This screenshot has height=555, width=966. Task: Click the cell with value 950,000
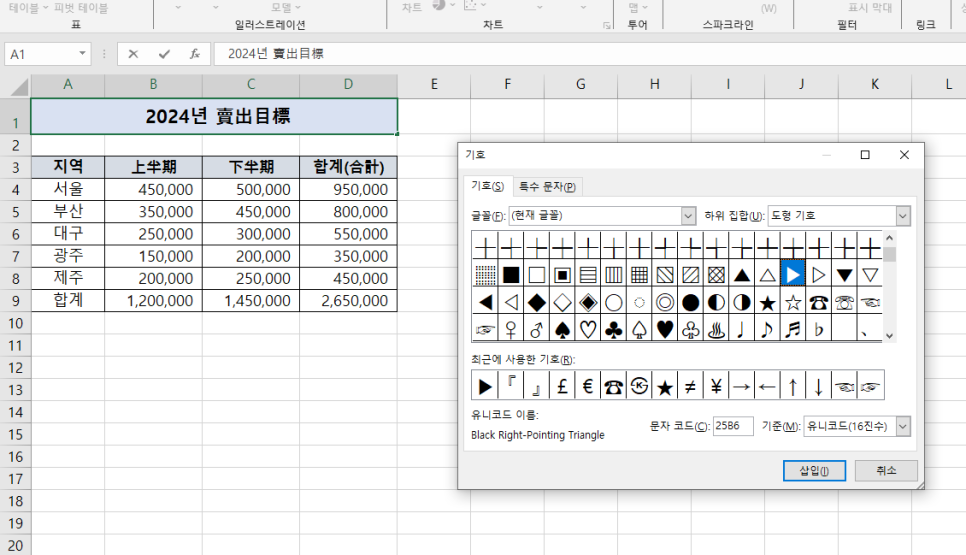(348, 189)
